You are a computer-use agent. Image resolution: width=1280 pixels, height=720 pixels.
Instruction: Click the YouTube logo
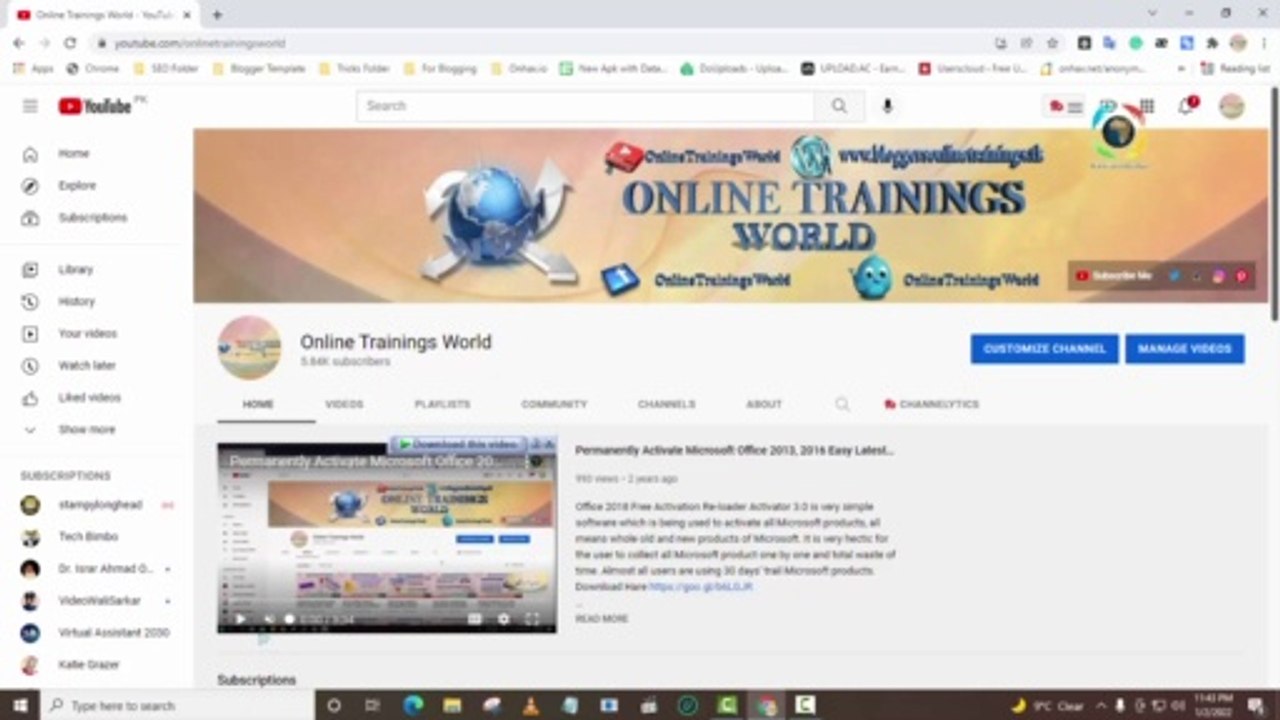click(96, 106)
